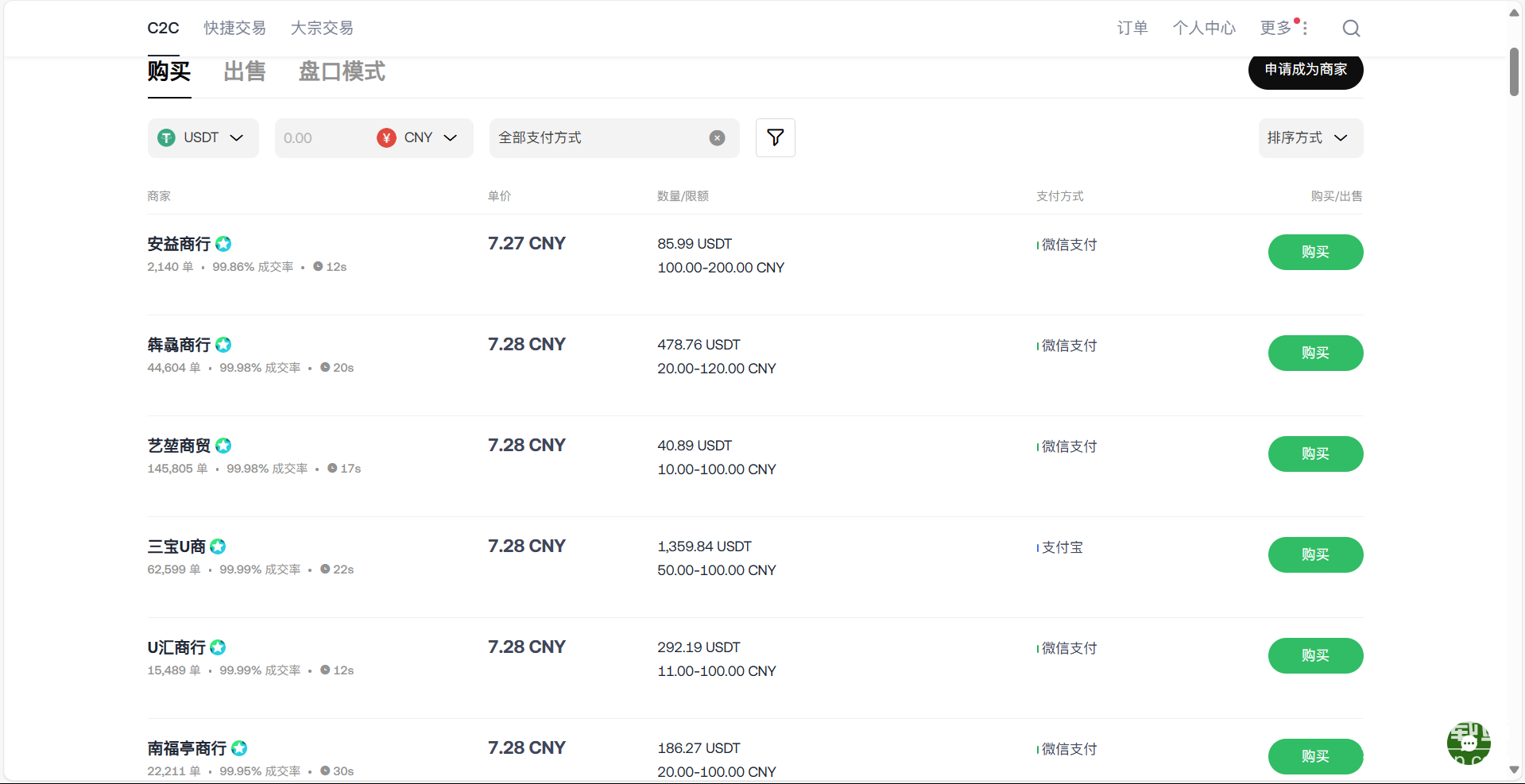Click the amount input field showing 0.00

pyautogui.click(x=322, y=138)
